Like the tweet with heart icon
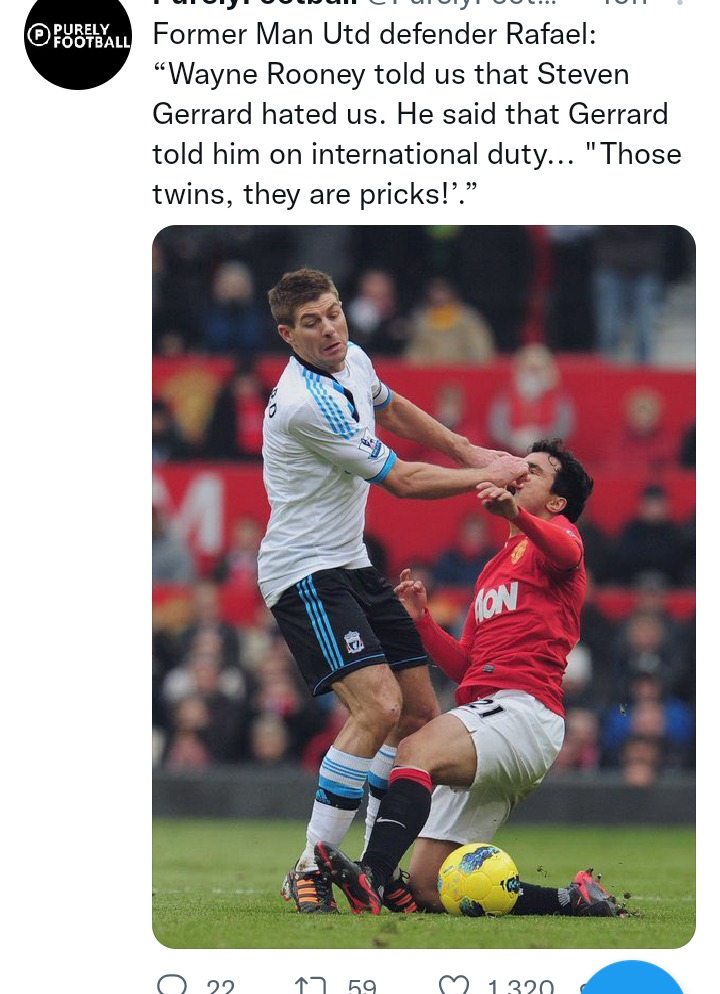The image size is (720, 994). pyautogui.click(x=454, y=984)
